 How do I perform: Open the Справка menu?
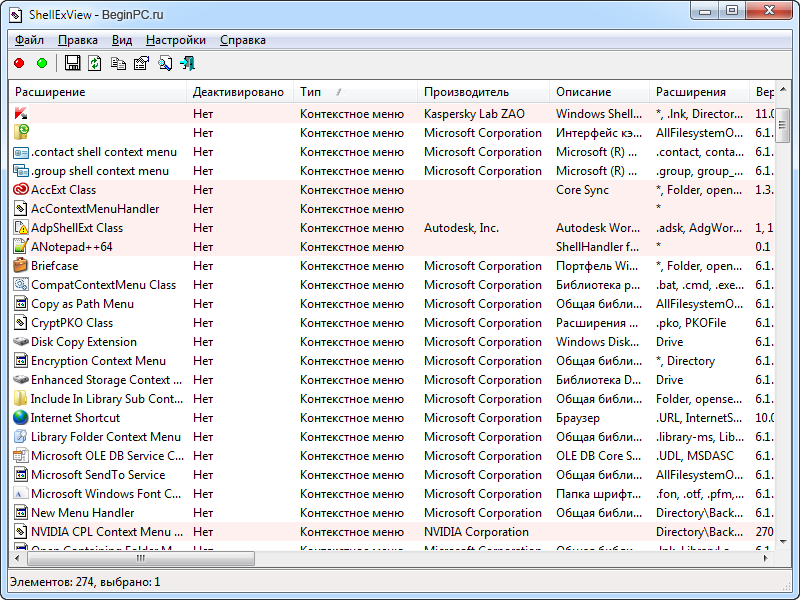point(243,40)
